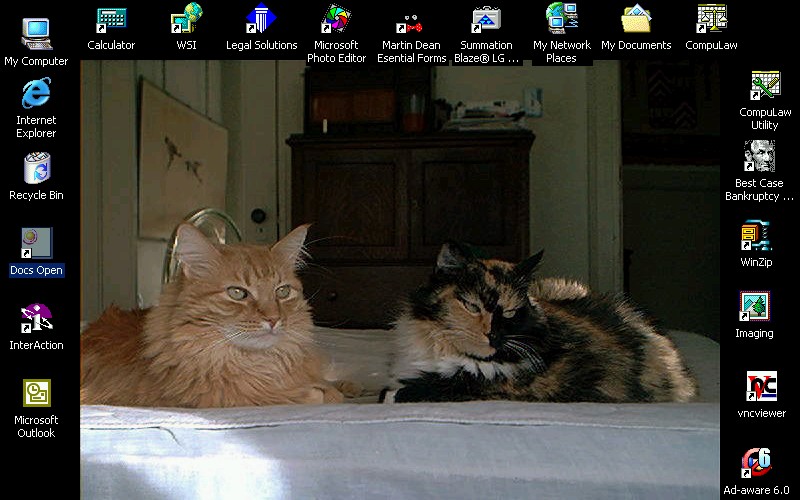Click the Ad-aware 6.0 shortcut icon
Viewport: 800px width, 500px height.
point(757,463)
